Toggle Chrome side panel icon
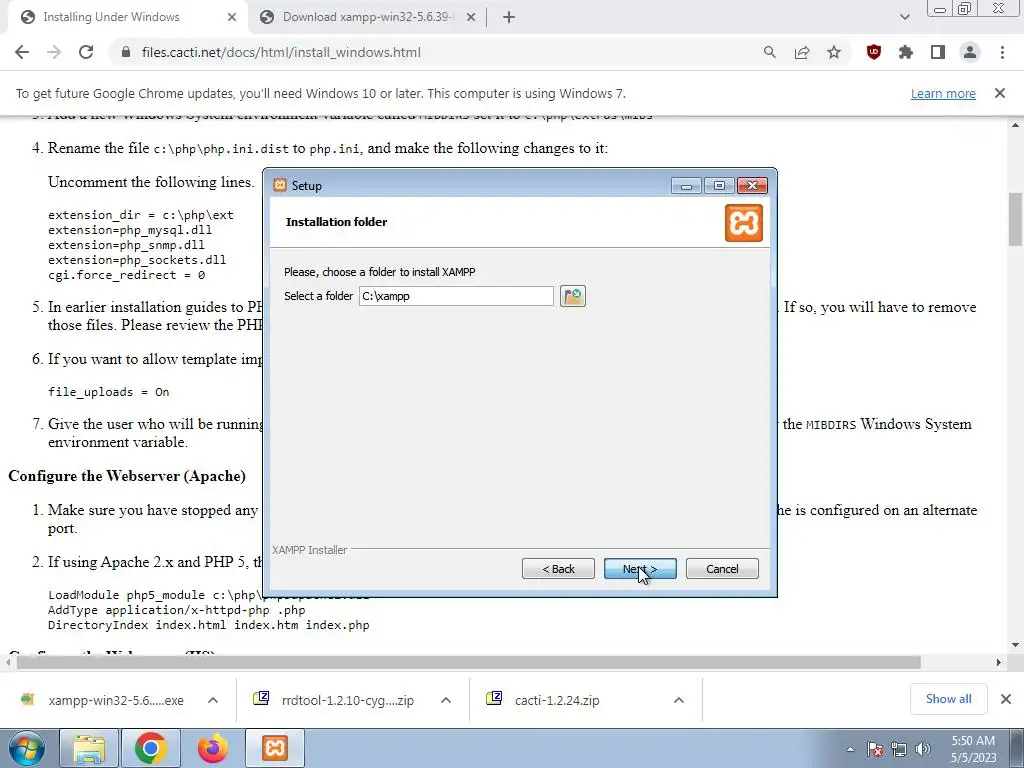Screen dimensions: 1024x768 click(938, 52)
